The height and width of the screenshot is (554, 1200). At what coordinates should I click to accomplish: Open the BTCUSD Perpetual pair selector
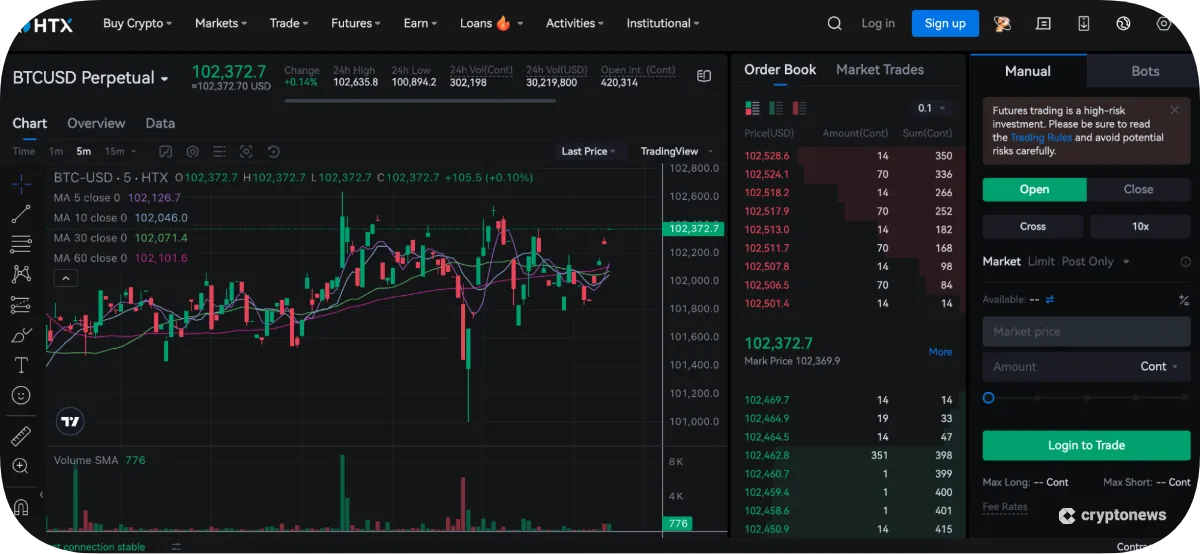tap(91, 77)
